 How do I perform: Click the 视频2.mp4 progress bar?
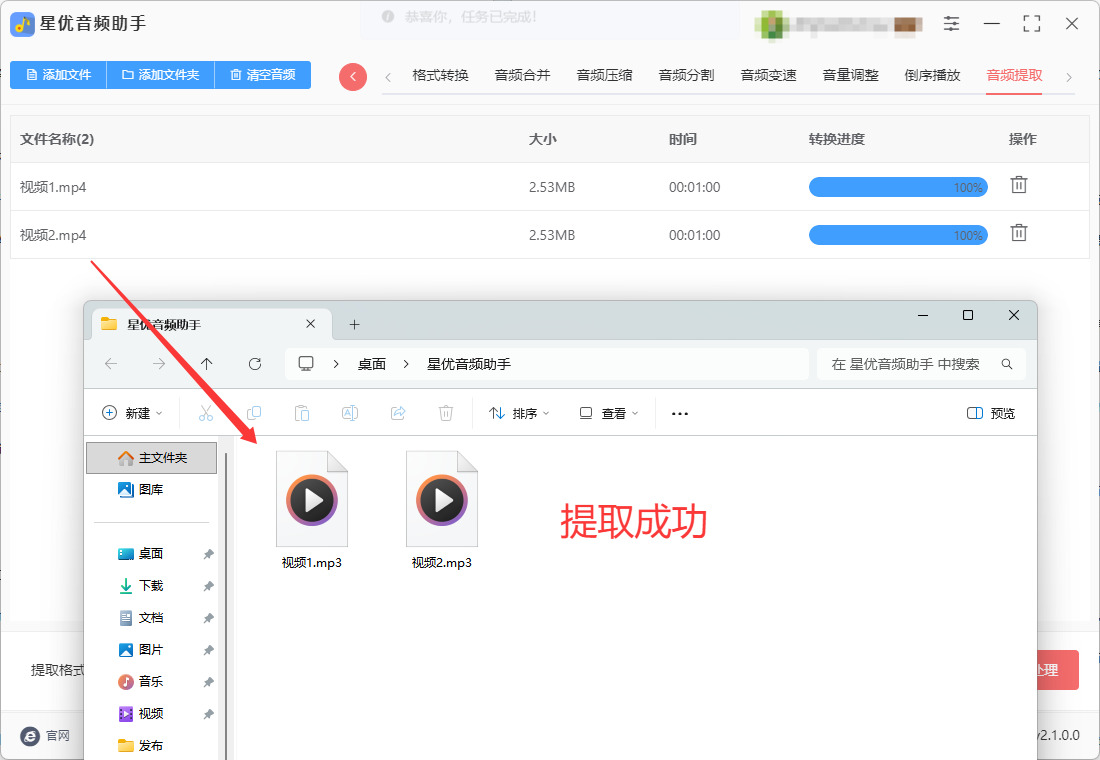pos(898,235)
